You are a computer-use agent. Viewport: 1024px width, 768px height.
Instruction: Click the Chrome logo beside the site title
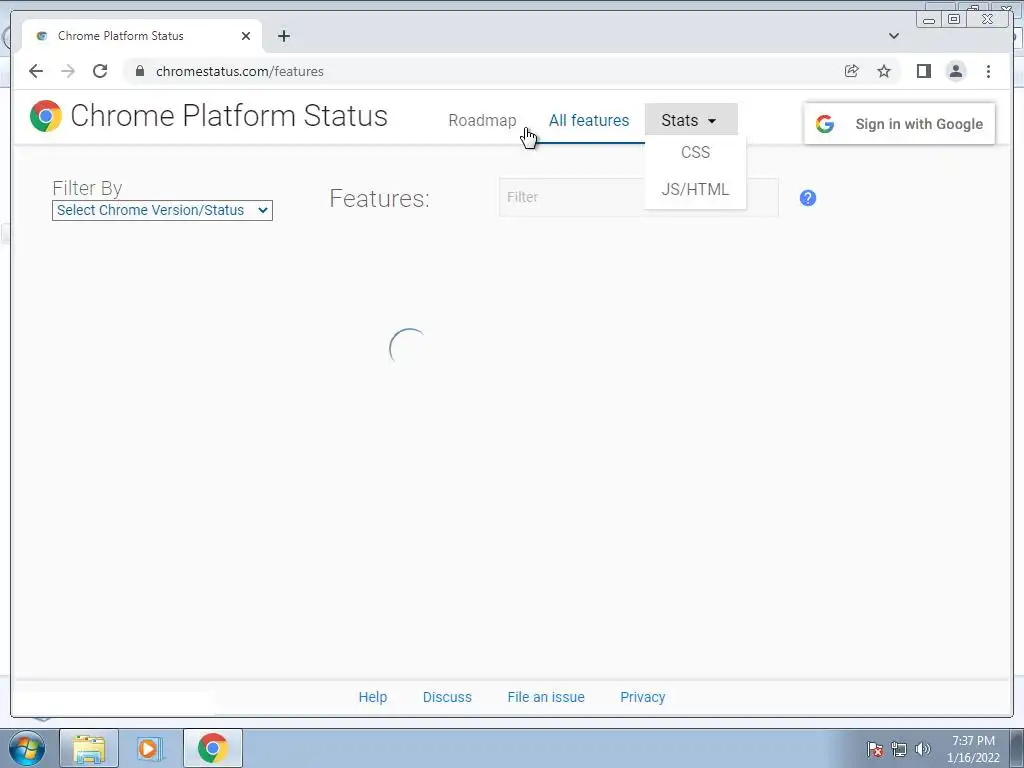click(46, 116)
